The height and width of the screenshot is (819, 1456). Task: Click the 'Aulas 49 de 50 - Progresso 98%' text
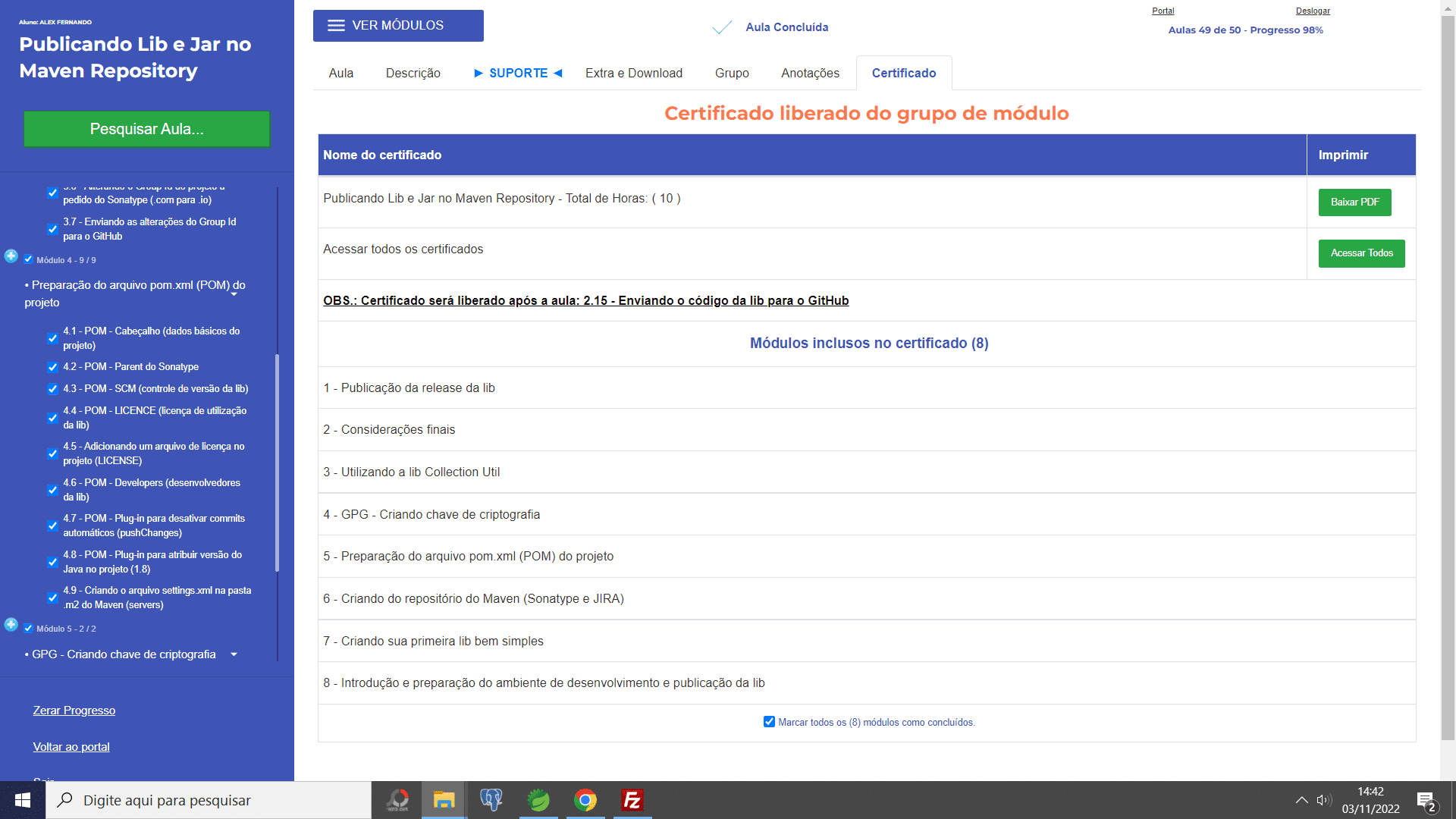(x=1245, y=30)
